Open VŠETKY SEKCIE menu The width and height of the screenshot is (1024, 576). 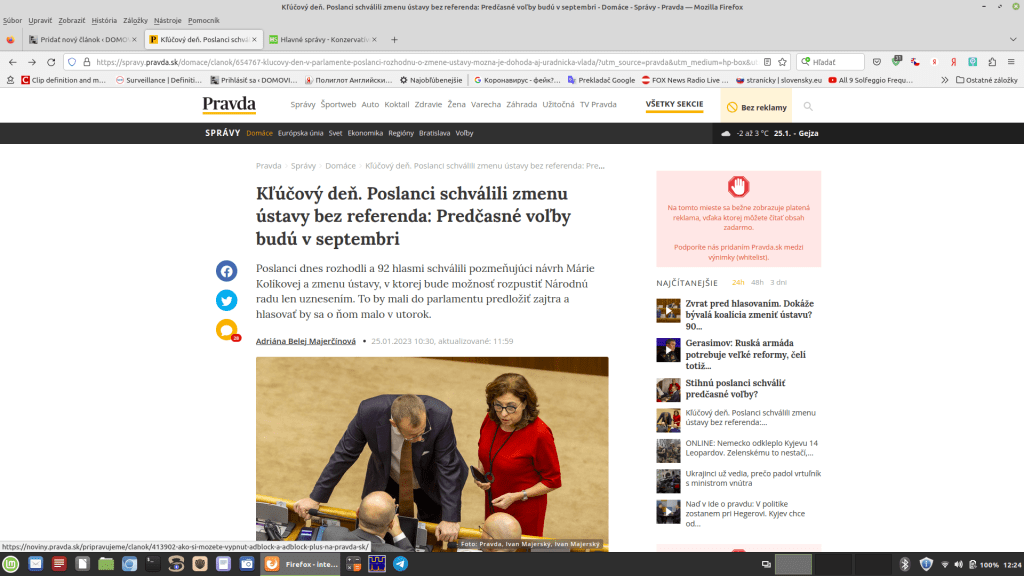[675, 104]
